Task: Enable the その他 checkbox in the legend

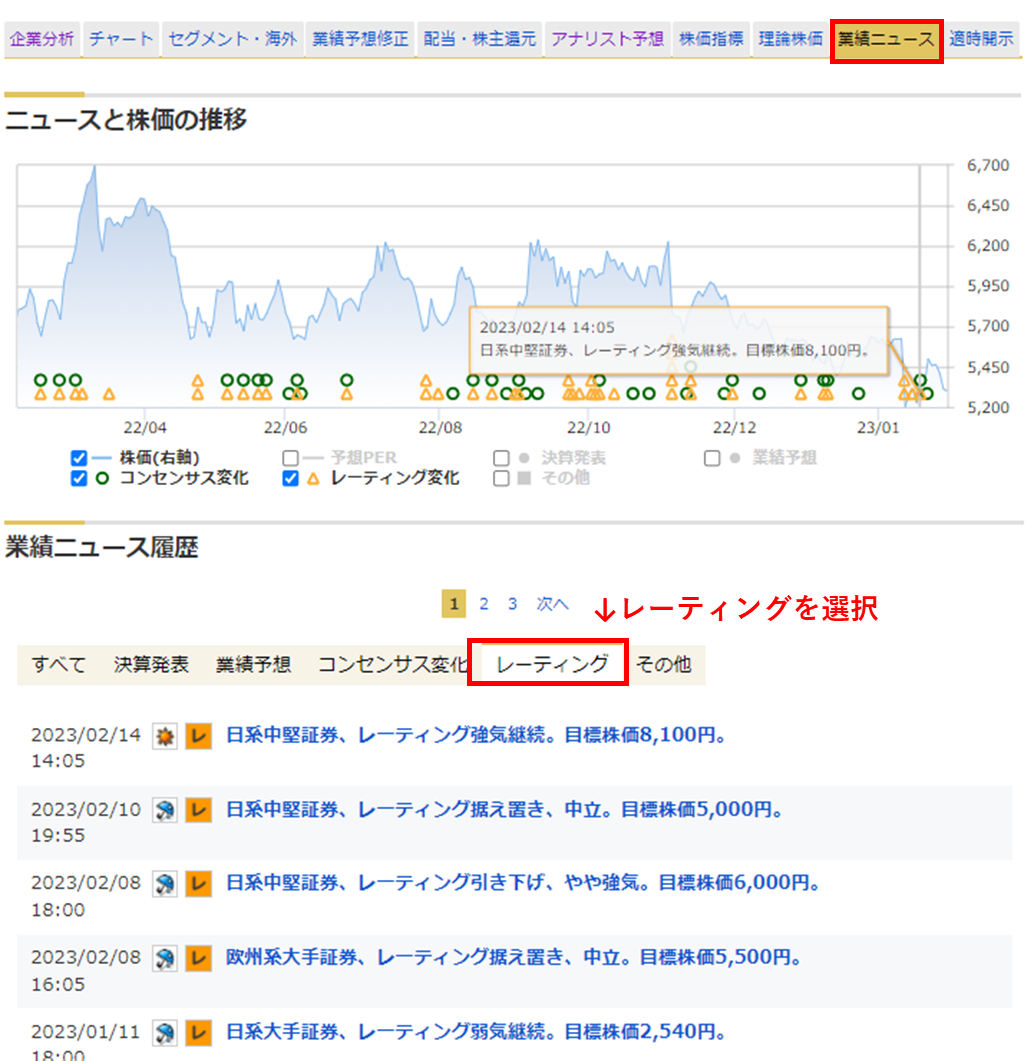Action: click(x=501, y=478)
